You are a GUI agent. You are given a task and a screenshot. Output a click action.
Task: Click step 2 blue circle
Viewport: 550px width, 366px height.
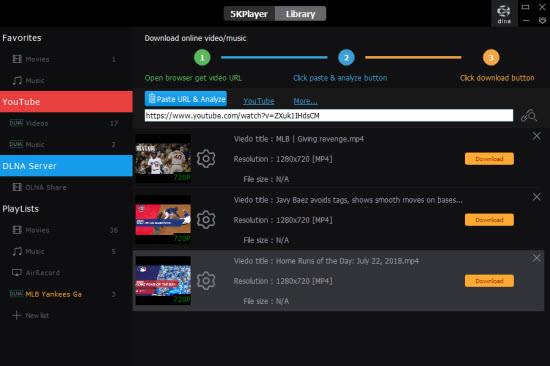346,58
